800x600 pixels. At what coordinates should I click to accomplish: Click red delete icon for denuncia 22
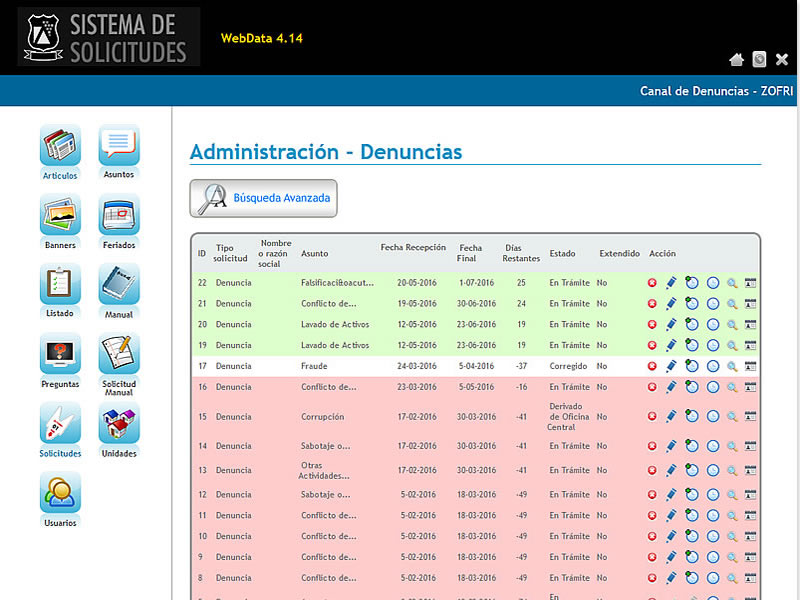[x=652, y=283]
